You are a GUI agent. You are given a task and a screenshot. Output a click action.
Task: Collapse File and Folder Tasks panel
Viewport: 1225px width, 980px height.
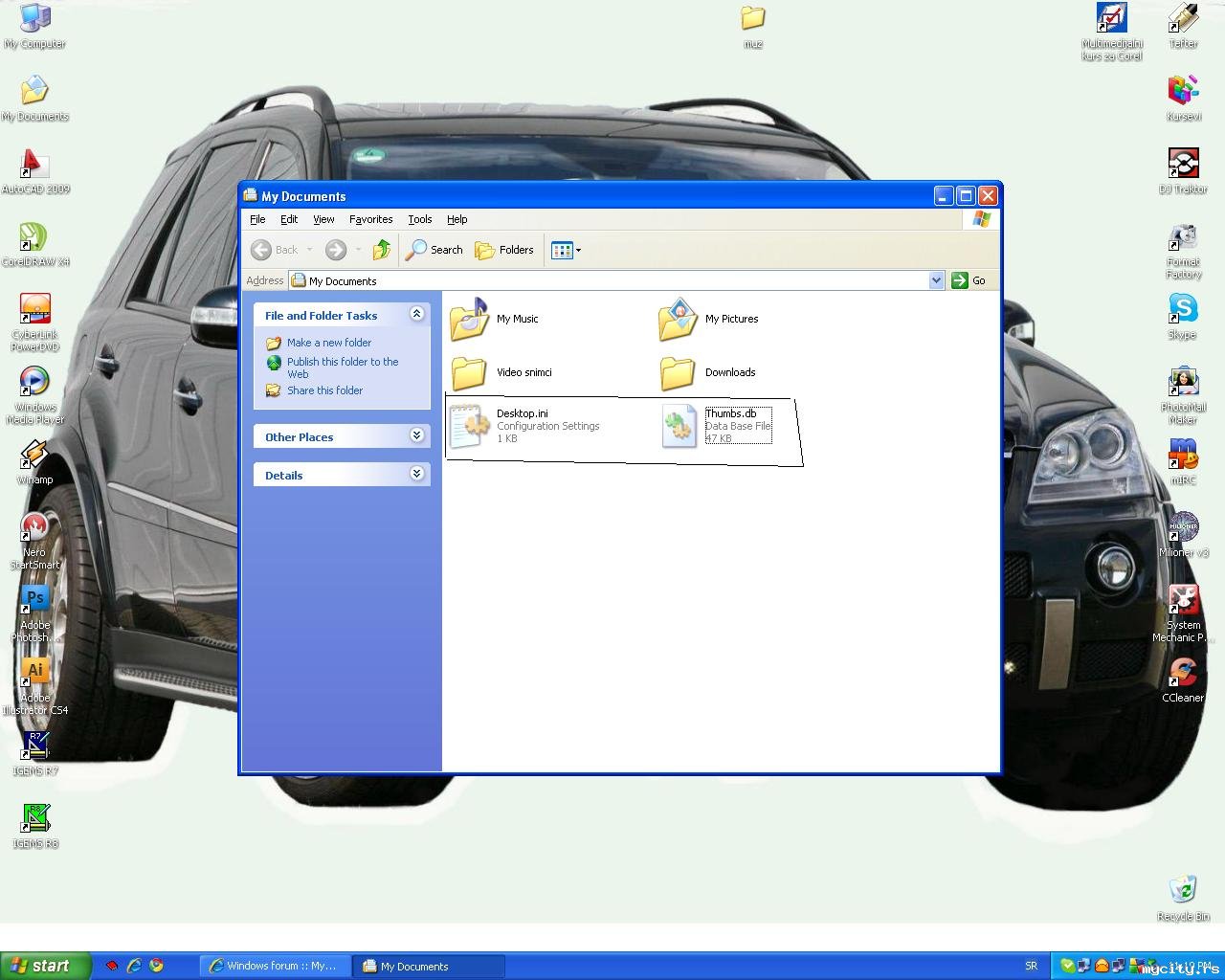coord(416,314)
